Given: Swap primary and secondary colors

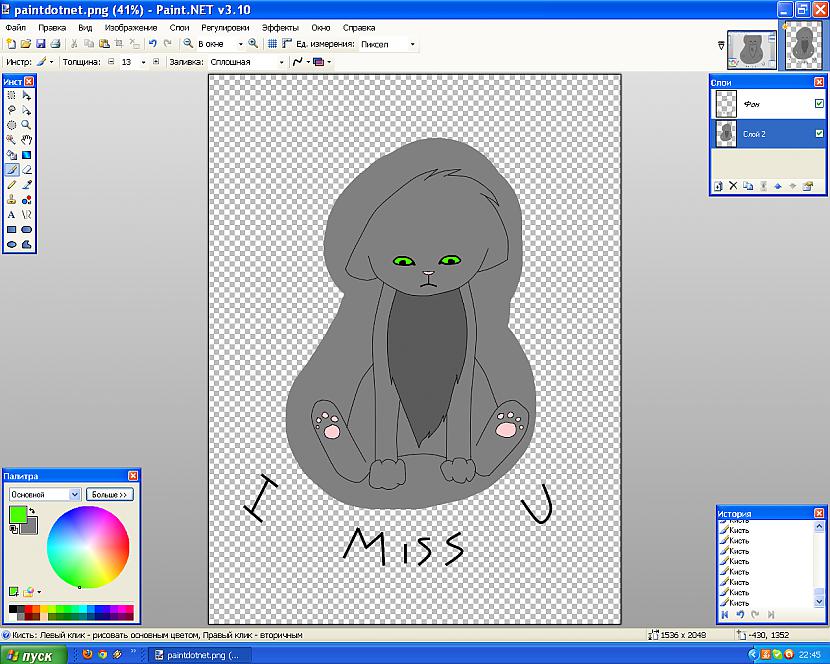Looking at the screenshot, I should (x=32, y=510).
